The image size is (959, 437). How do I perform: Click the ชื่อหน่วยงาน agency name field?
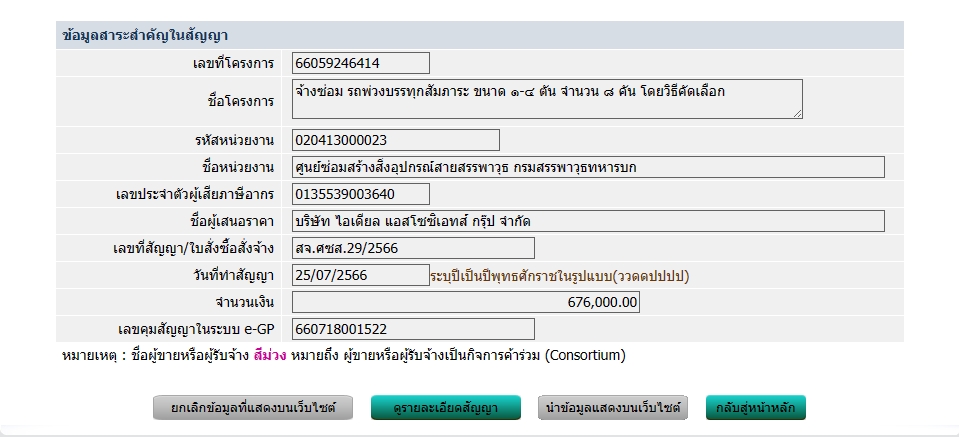click(588, 167)
